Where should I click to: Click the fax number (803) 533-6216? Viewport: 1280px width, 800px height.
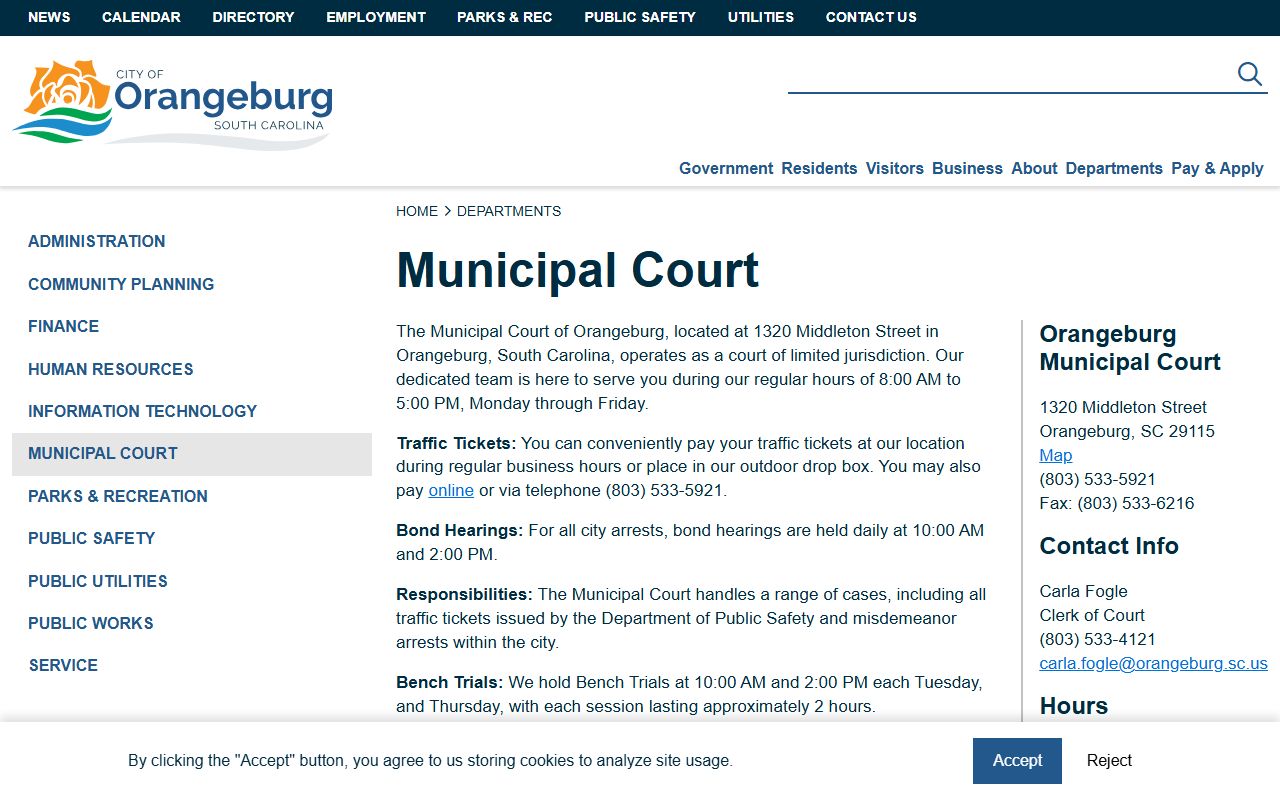click(x=1136, y=503)
